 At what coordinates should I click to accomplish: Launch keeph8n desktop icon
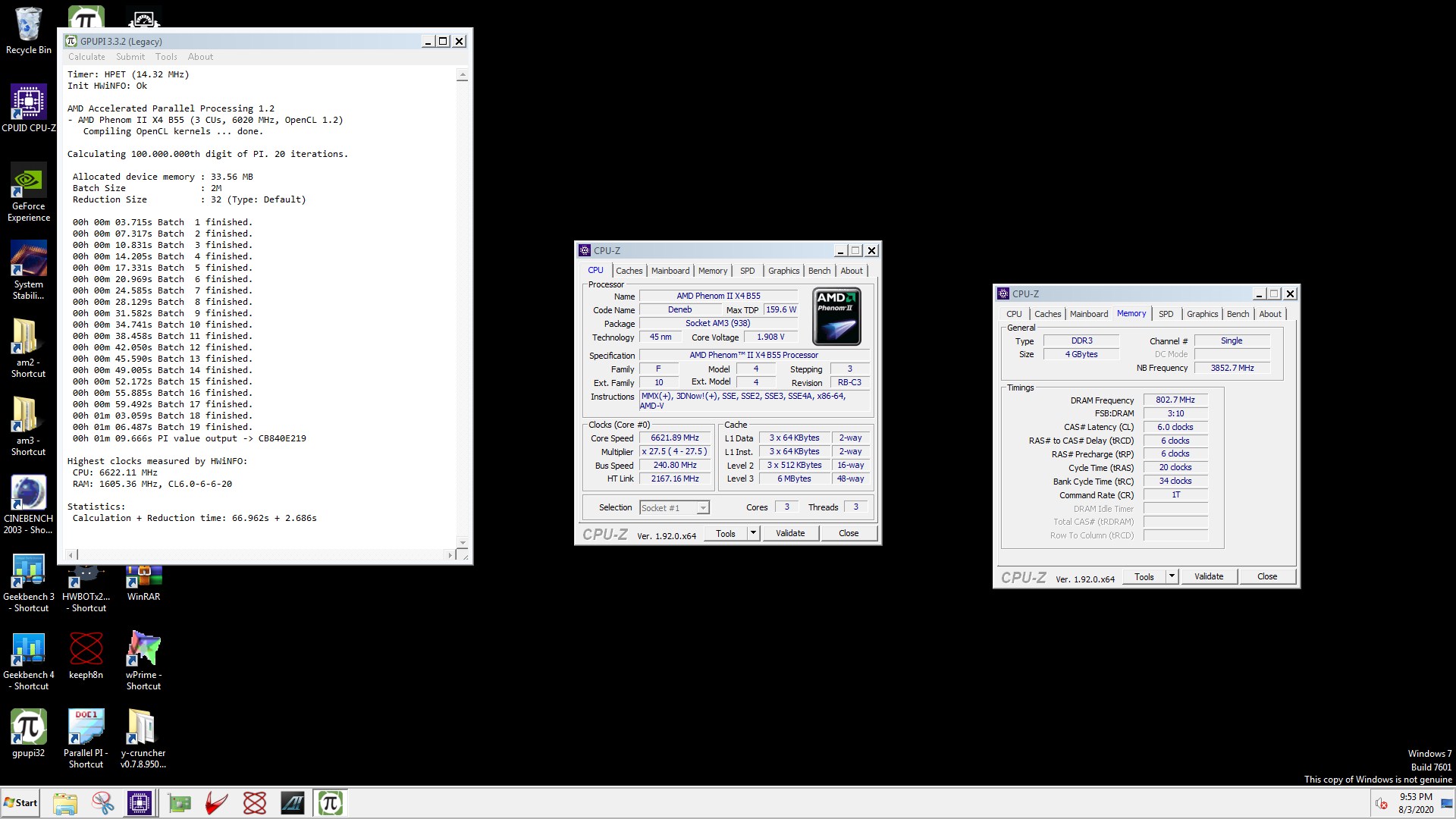(86, 655)
